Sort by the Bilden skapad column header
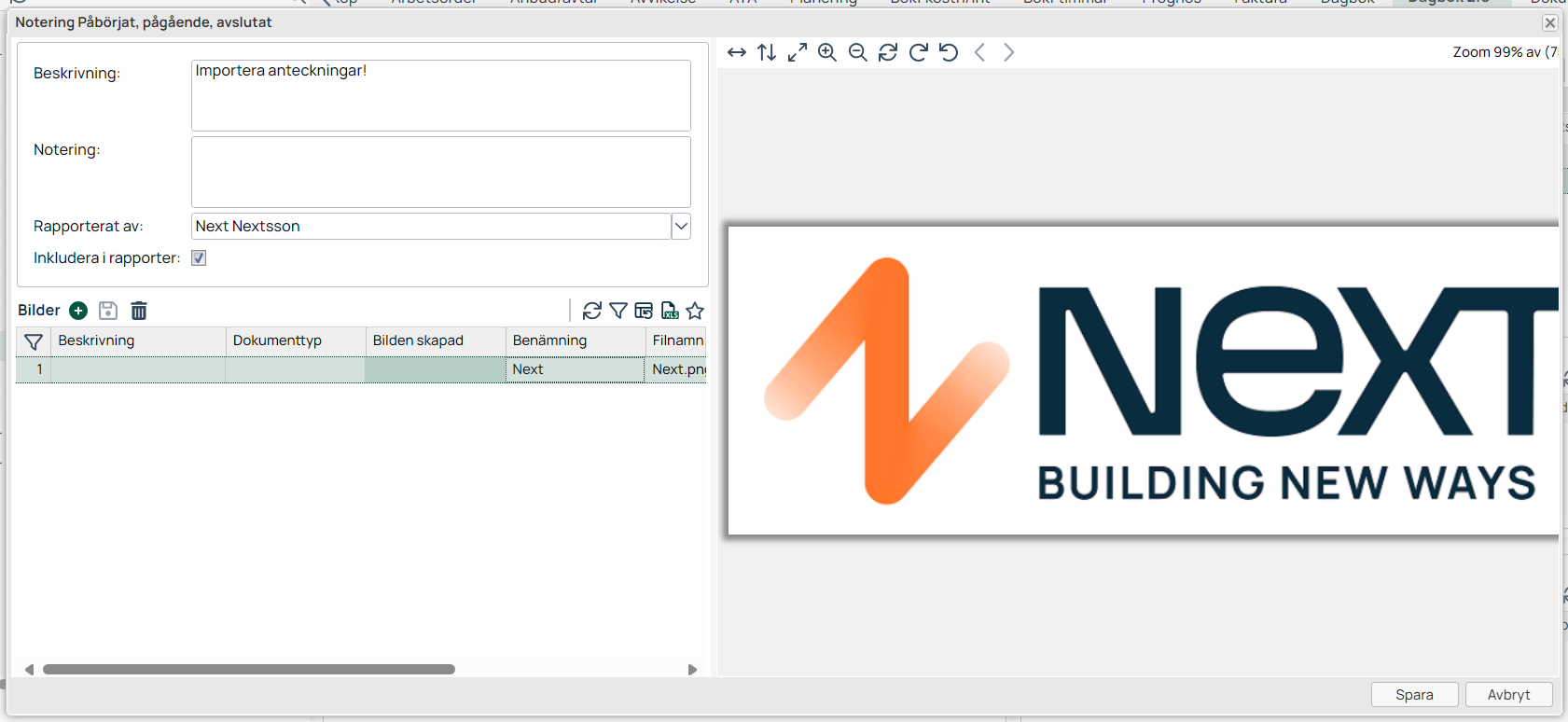1568x722 pixels. (x=436, y=341)
